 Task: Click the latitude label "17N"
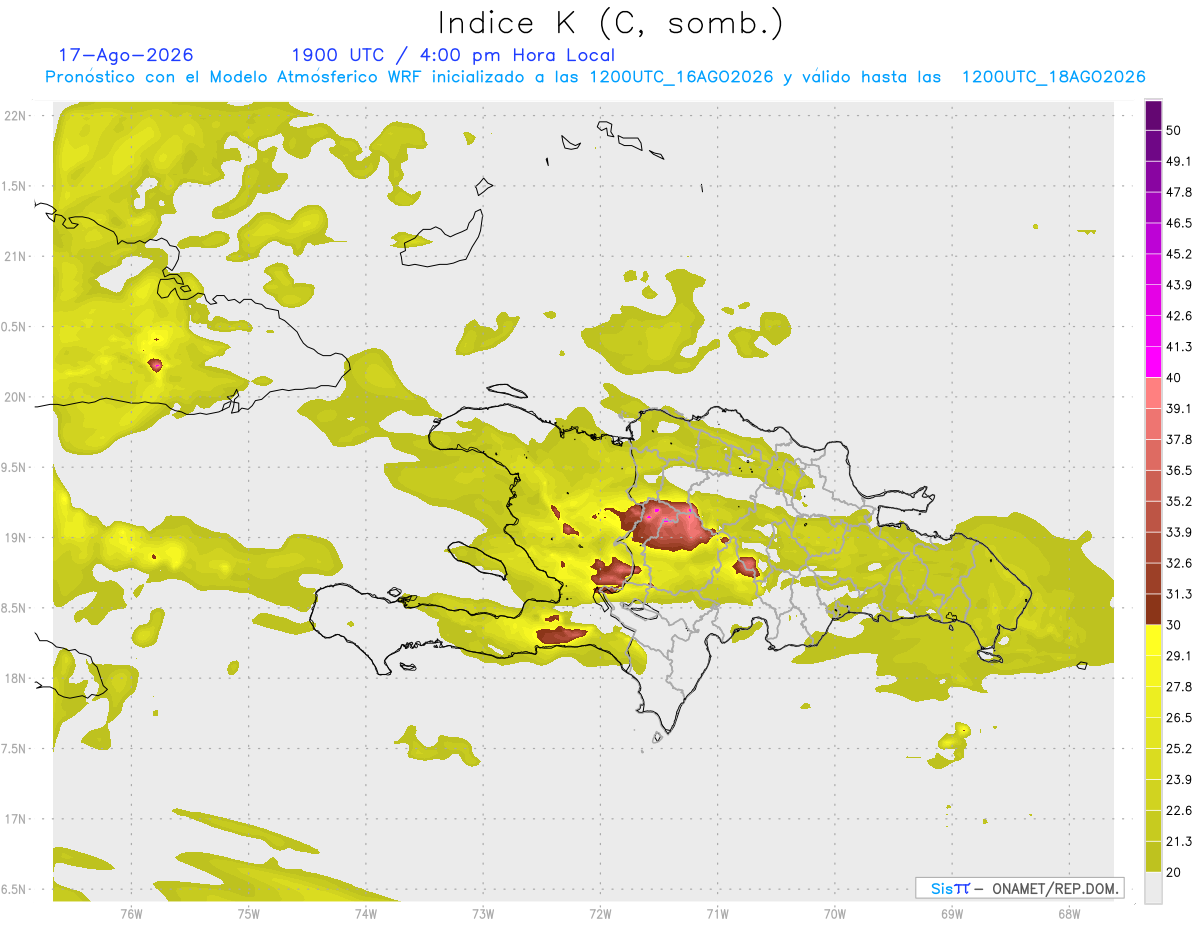coord(16,819)
